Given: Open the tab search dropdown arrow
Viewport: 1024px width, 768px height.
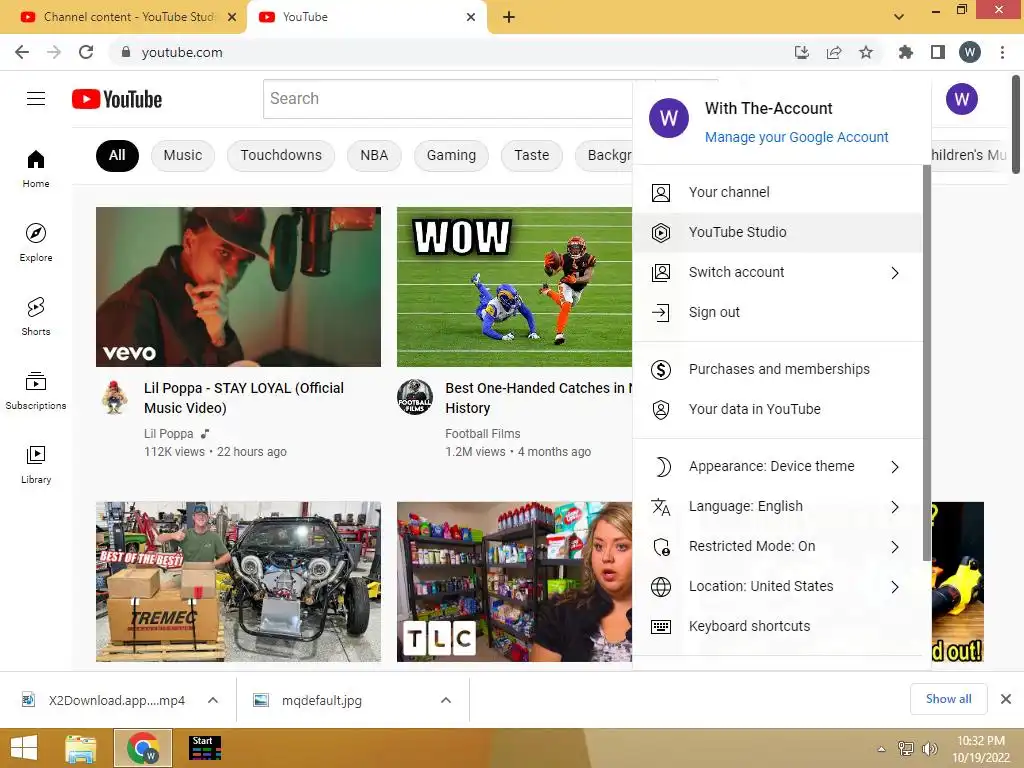Looking at the screenshot, I should [899, 17].
